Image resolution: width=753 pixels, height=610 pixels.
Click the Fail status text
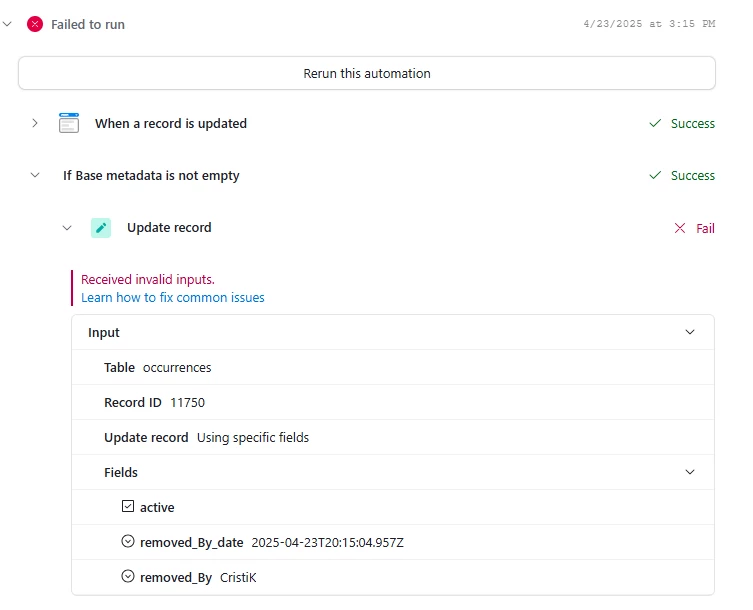coord(705,229)
